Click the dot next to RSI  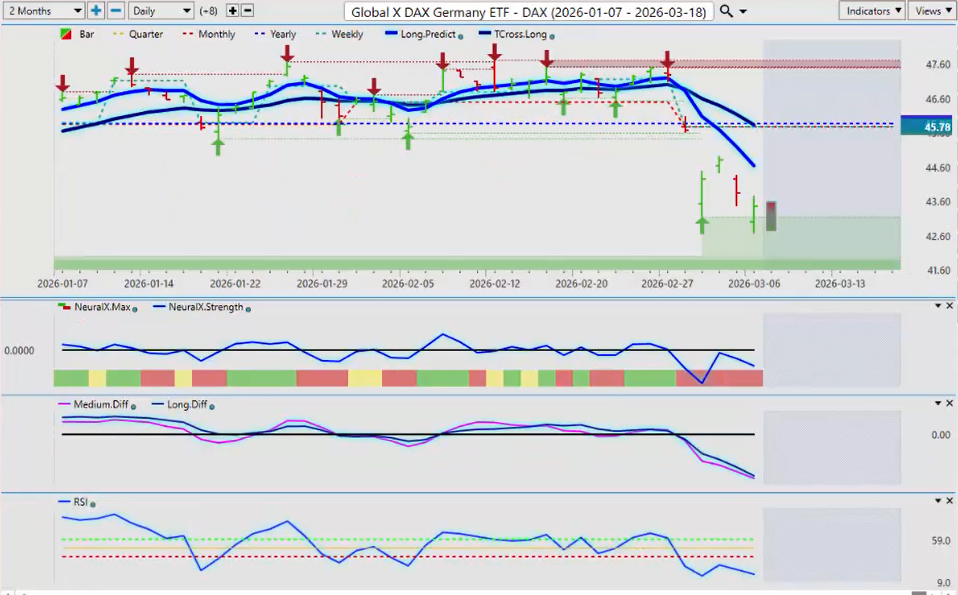(92, 505)
